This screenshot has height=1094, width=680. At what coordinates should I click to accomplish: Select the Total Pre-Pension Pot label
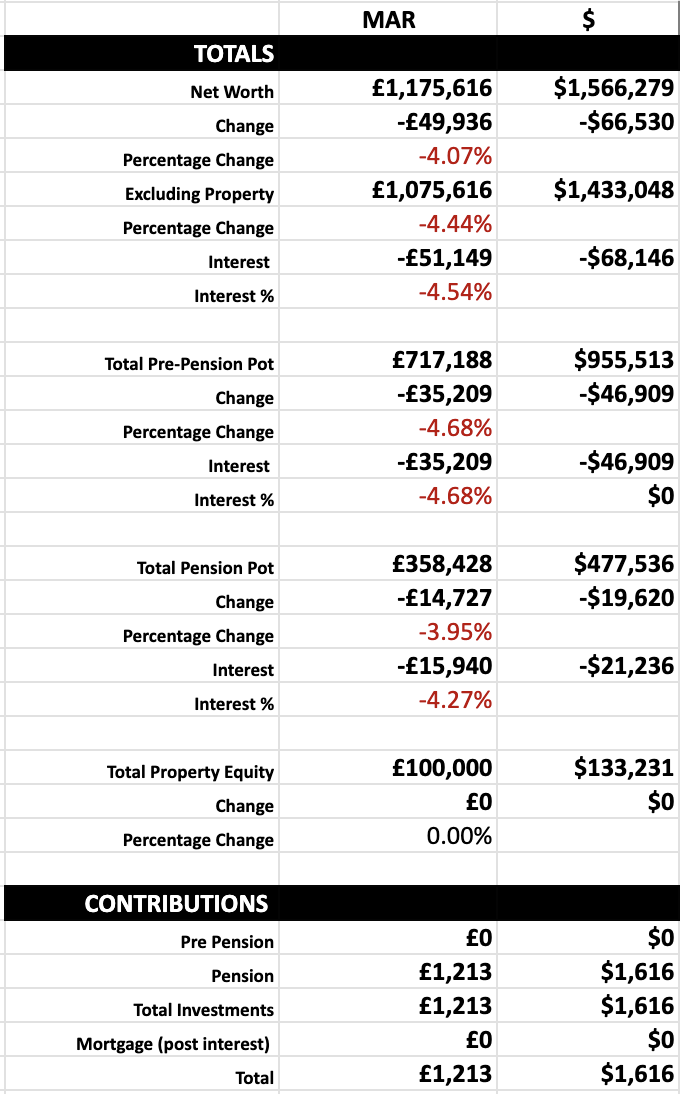pos(189,364)
